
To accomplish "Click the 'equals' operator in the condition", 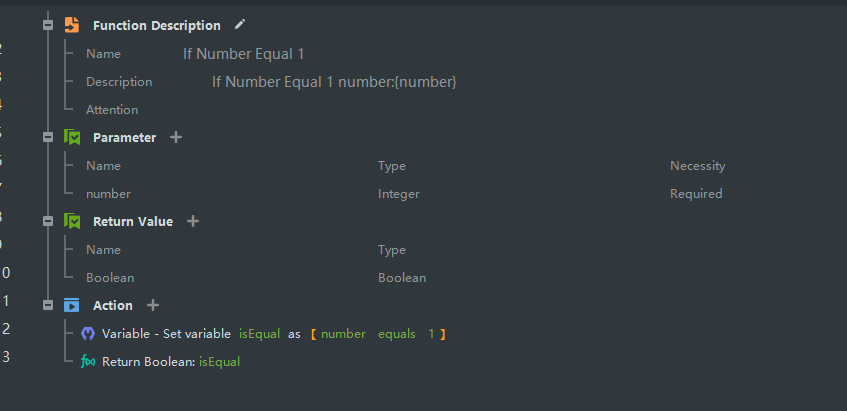I will click(x=396, y=333).
